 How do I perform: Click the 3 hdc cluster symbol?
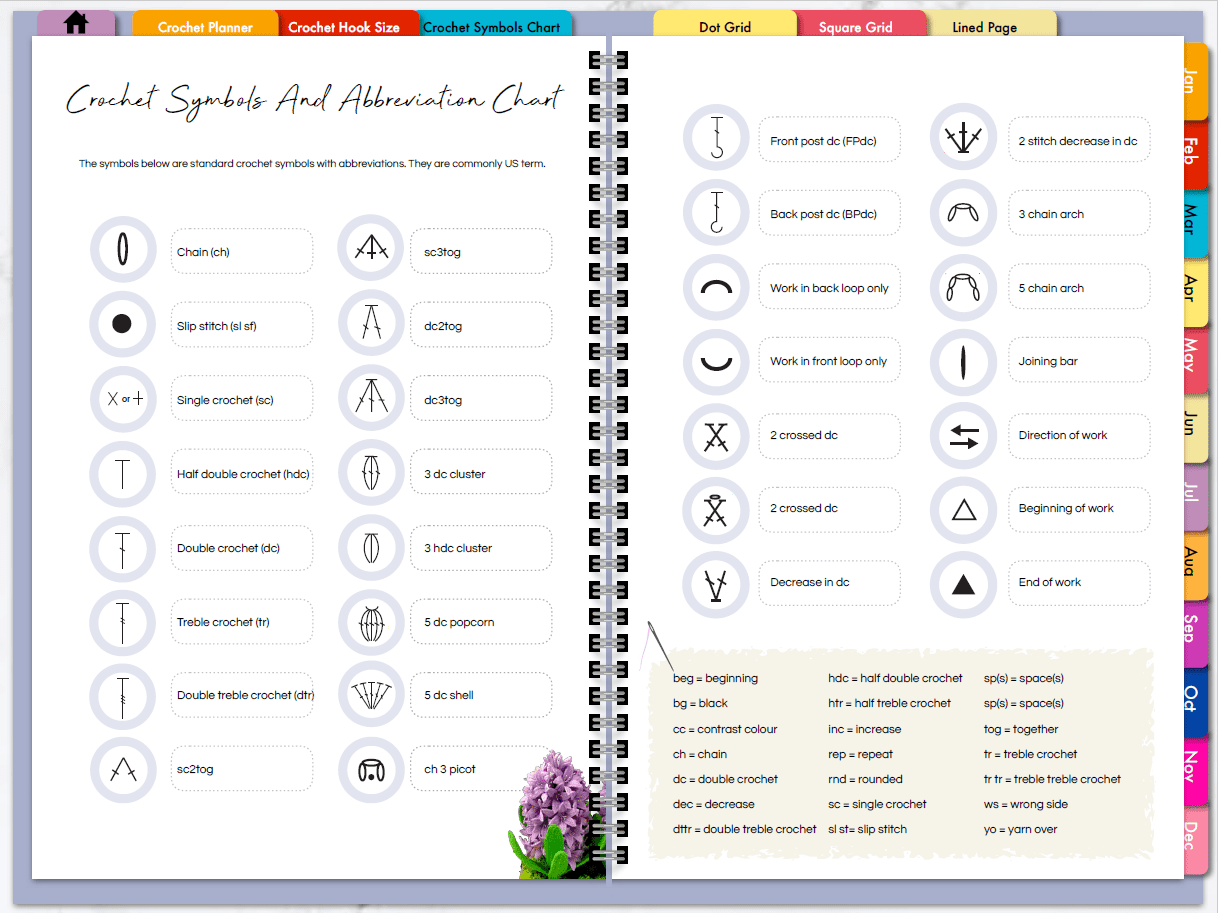[371, 546]
